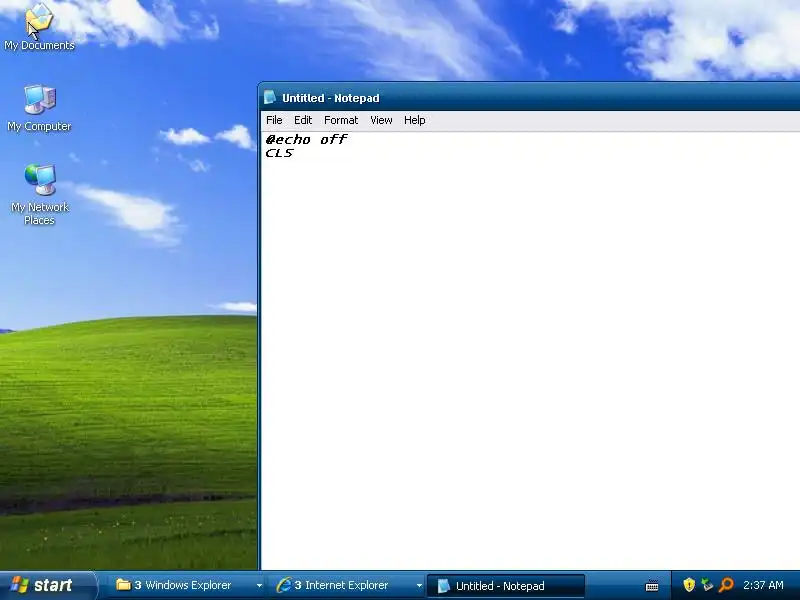Image resolution: width=800 pixels, height=600 pixels.
Task: Click the green arrow device tray icon
Action: [707, 585]
